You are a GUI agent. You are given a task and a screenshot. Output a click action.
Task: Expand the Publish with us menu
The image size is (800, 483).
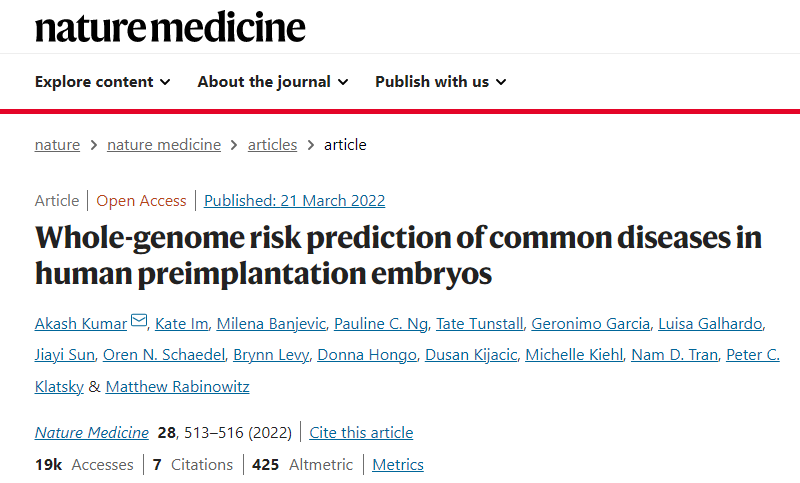(x=440, y=82)
